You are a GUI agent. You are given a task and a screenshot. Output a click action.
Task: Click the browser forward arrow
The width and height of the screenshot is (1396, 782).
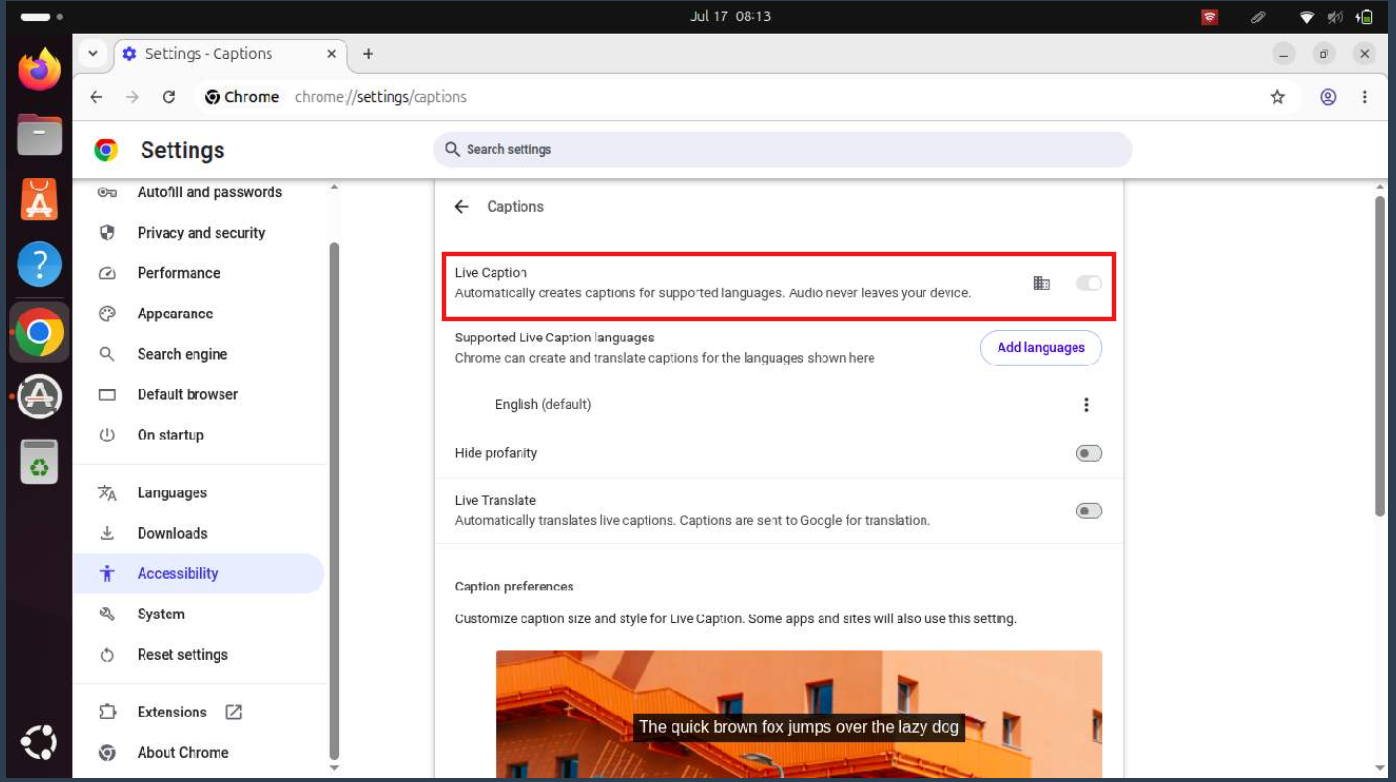click(x=132, y=97)
